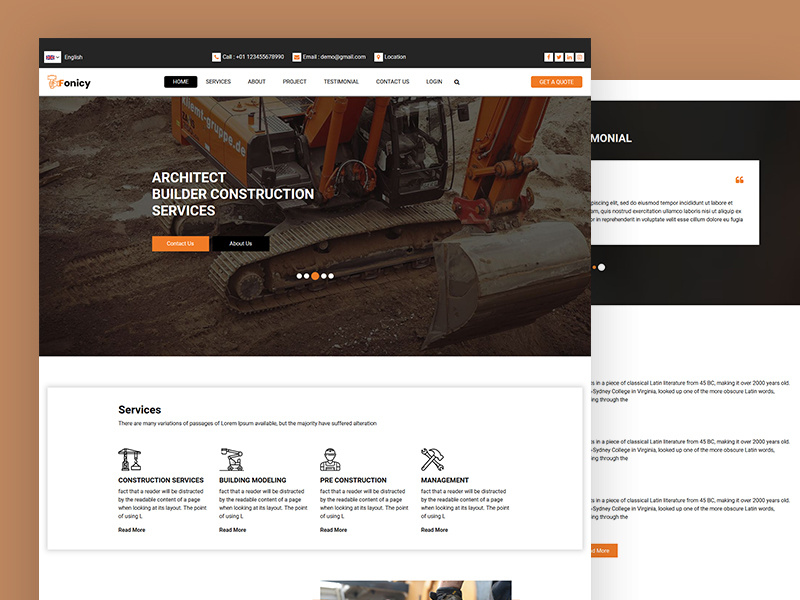Click the Twitter icon in the header
800x600 pixels.
pyautogui.click(x=559, y=57)
